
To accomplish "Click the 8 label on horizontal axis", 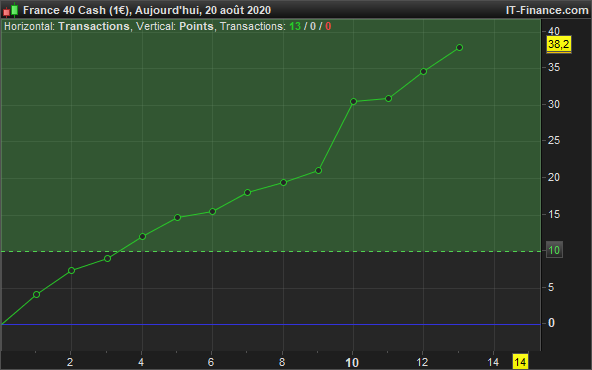I will point(282,362).
